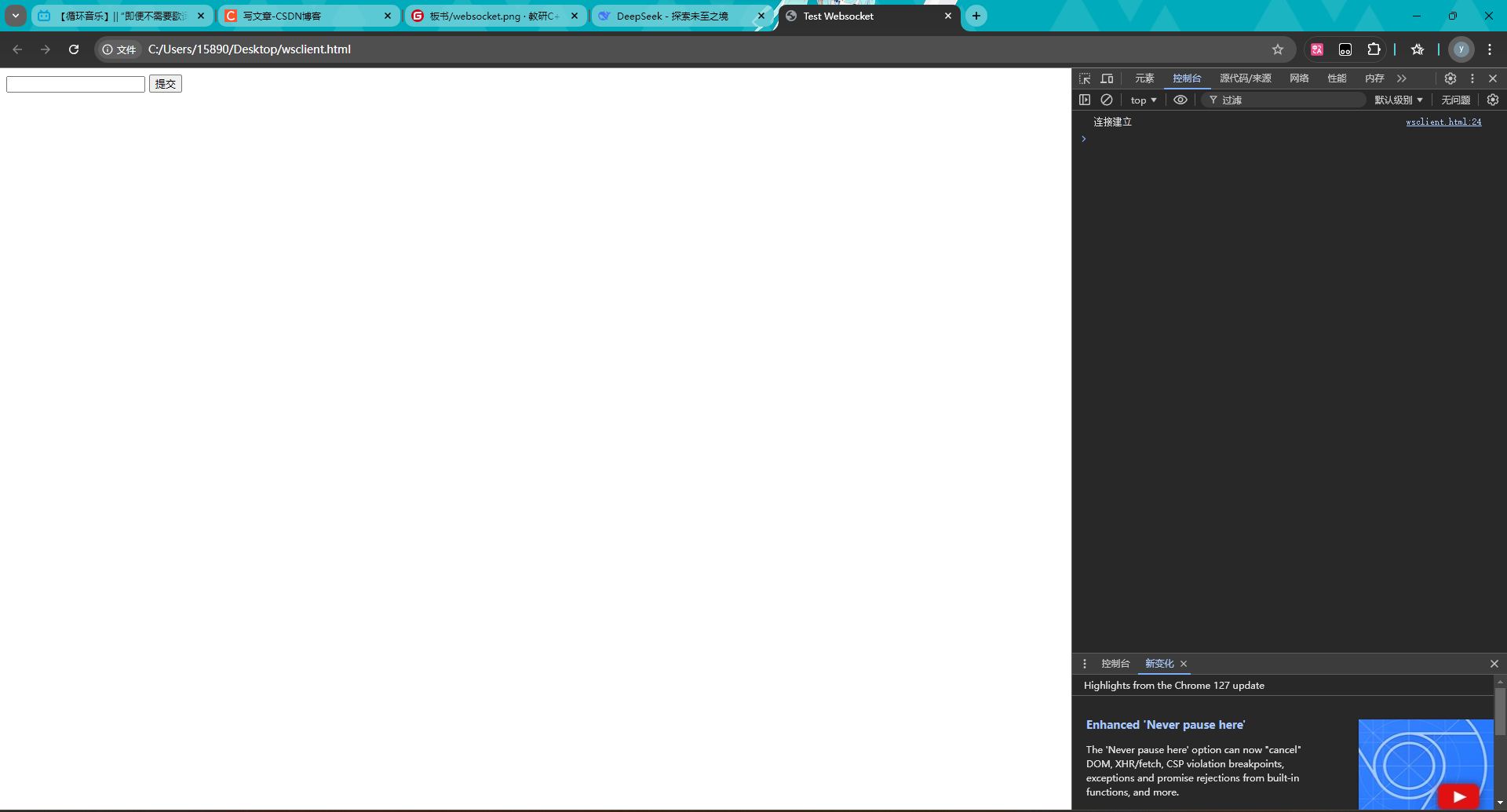Click the address bar URL

250,49
